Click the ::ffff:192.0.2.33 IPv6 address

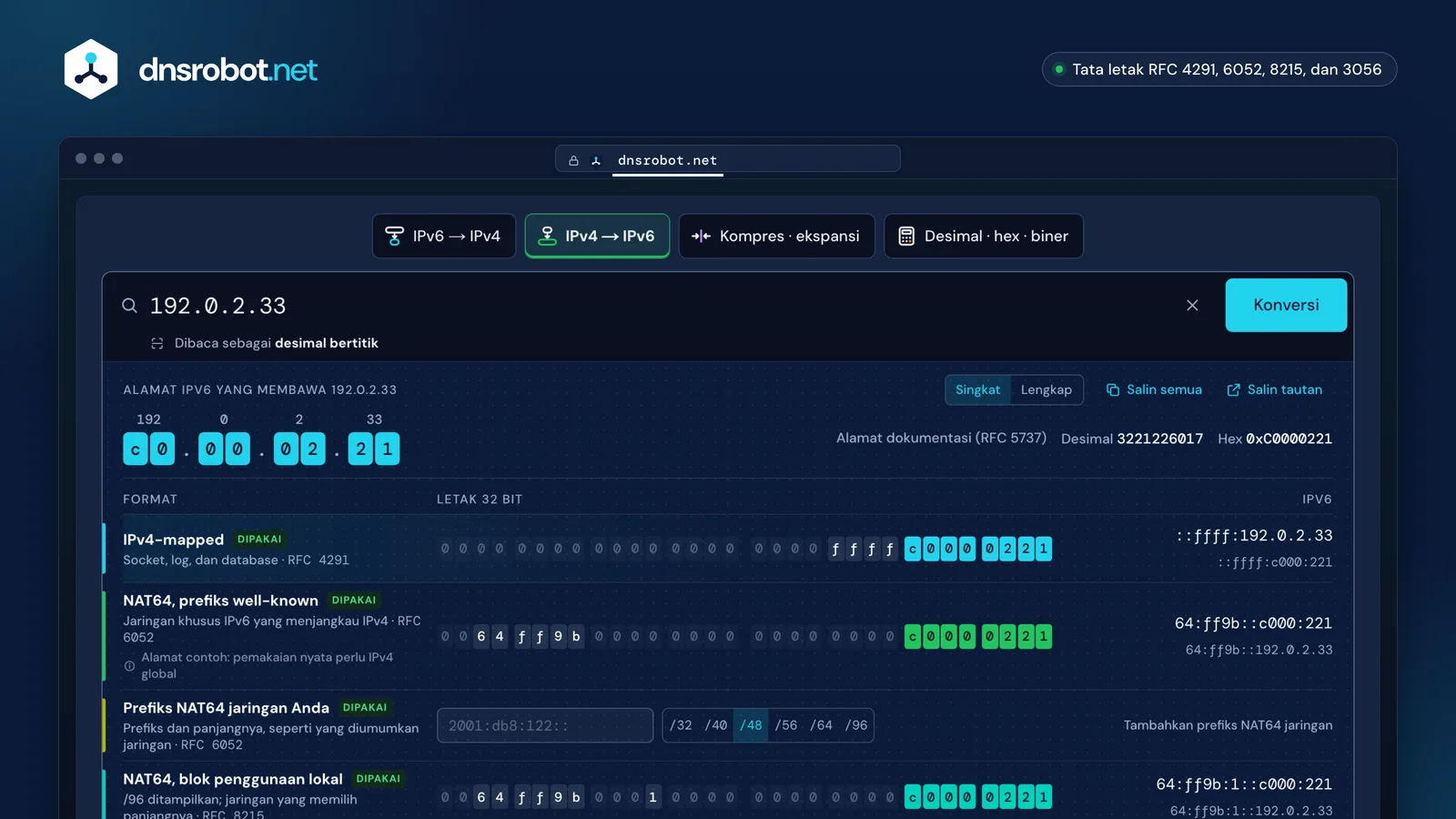coord(1254,535)
